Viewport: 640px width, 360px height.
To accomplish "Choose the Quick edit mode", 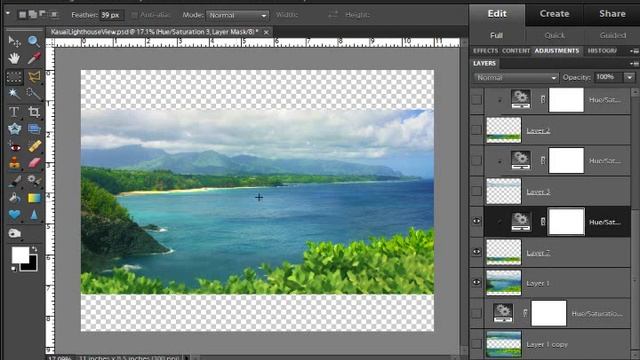I will click(554, 36).
